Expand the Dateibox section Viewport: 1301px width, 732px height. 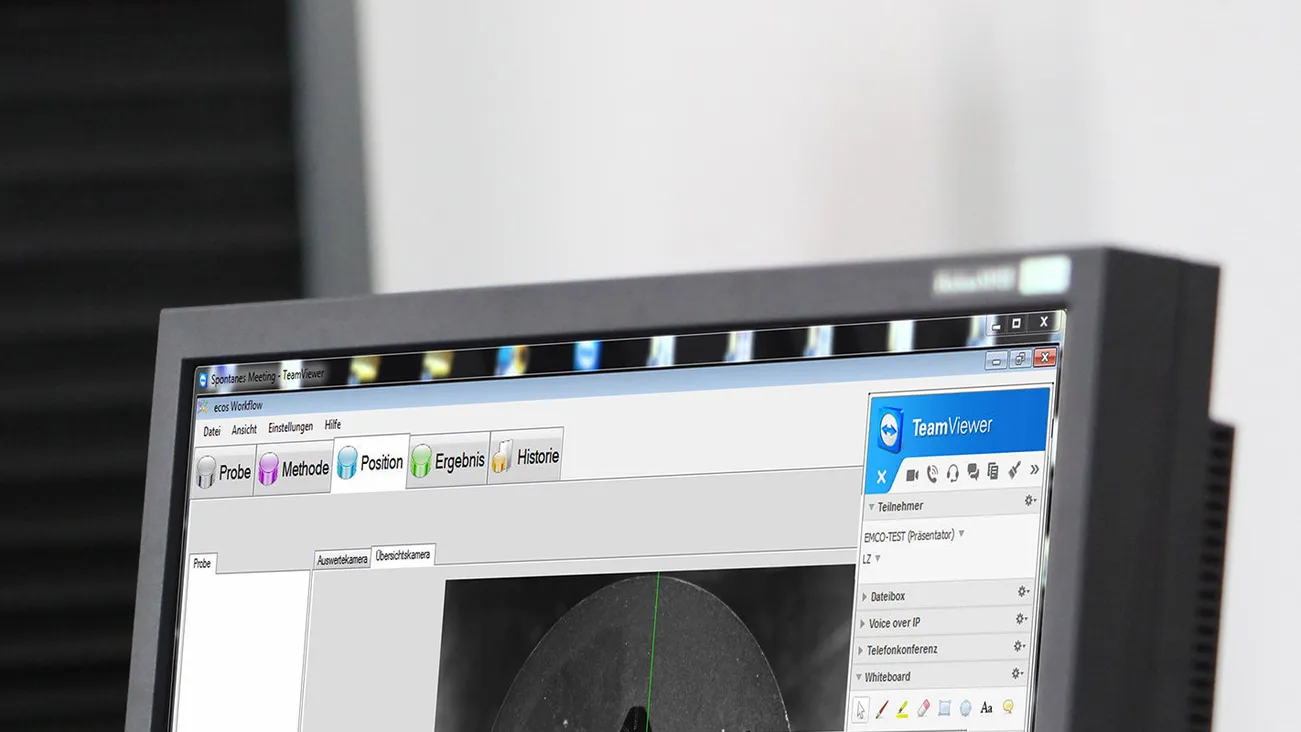click(x=864, y=597)
